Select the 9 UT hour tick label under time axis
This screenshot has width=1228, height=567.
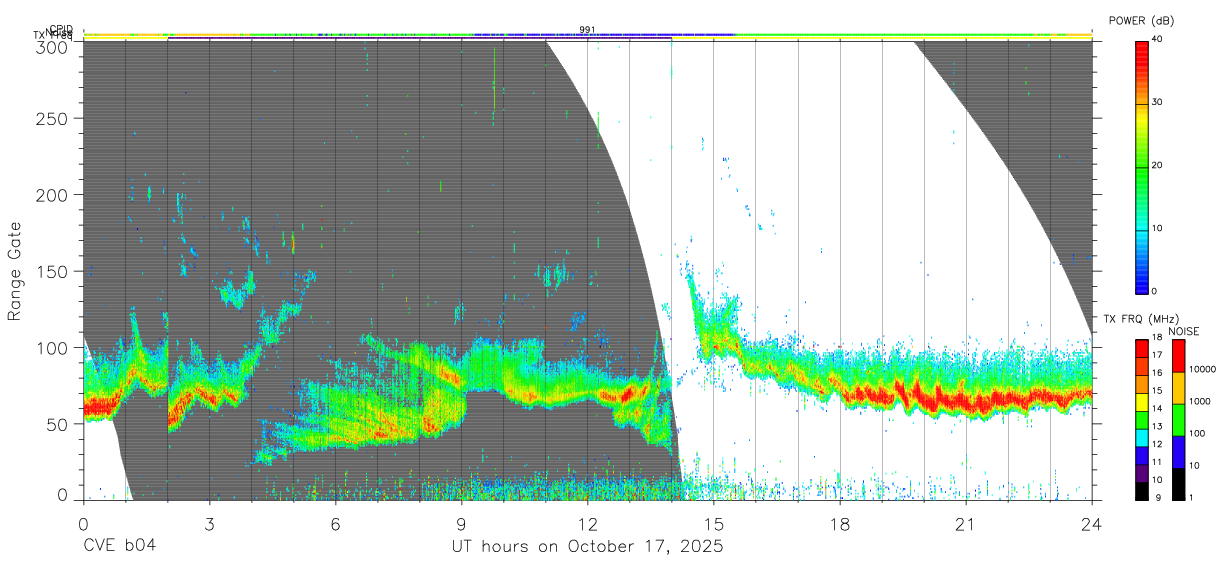(461, 524)
